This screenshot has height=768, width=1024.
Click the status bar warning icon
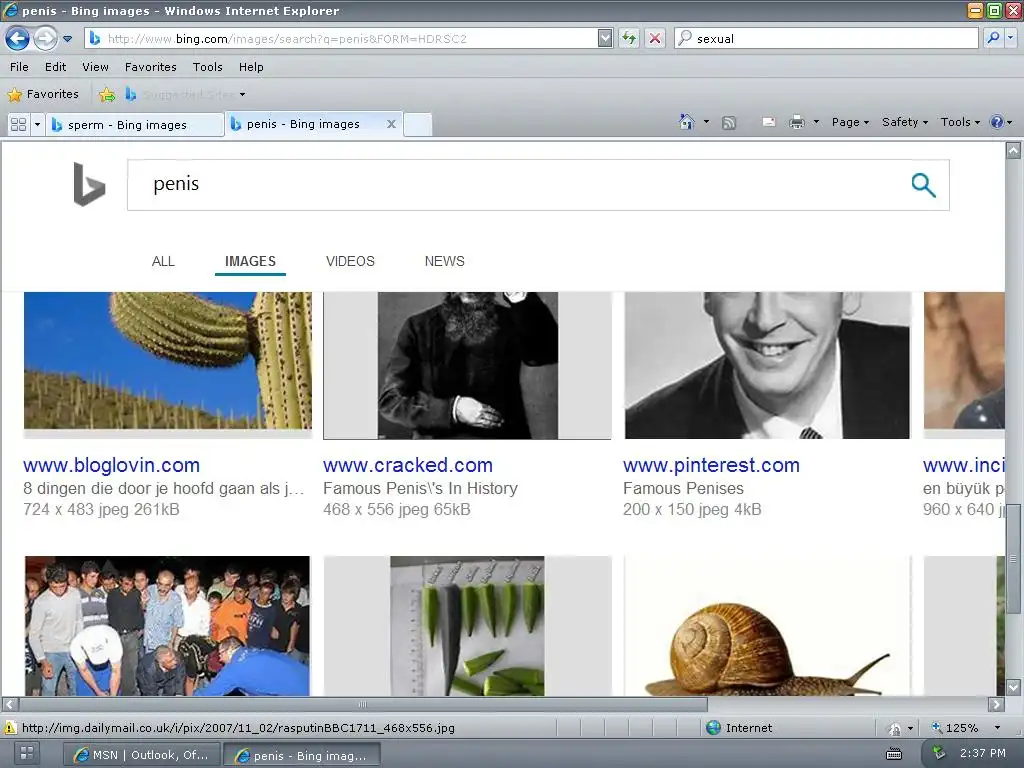pyautogui.click(x=10, y=728)
